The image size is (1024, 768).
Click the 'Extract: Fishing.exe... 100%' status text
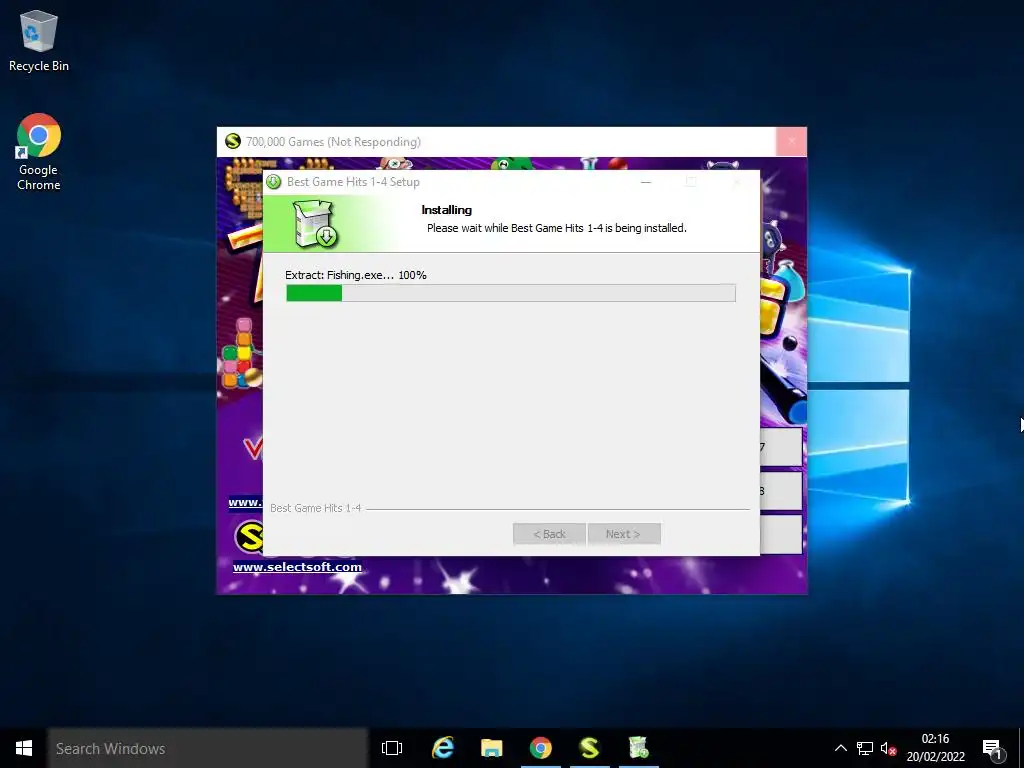356,275
